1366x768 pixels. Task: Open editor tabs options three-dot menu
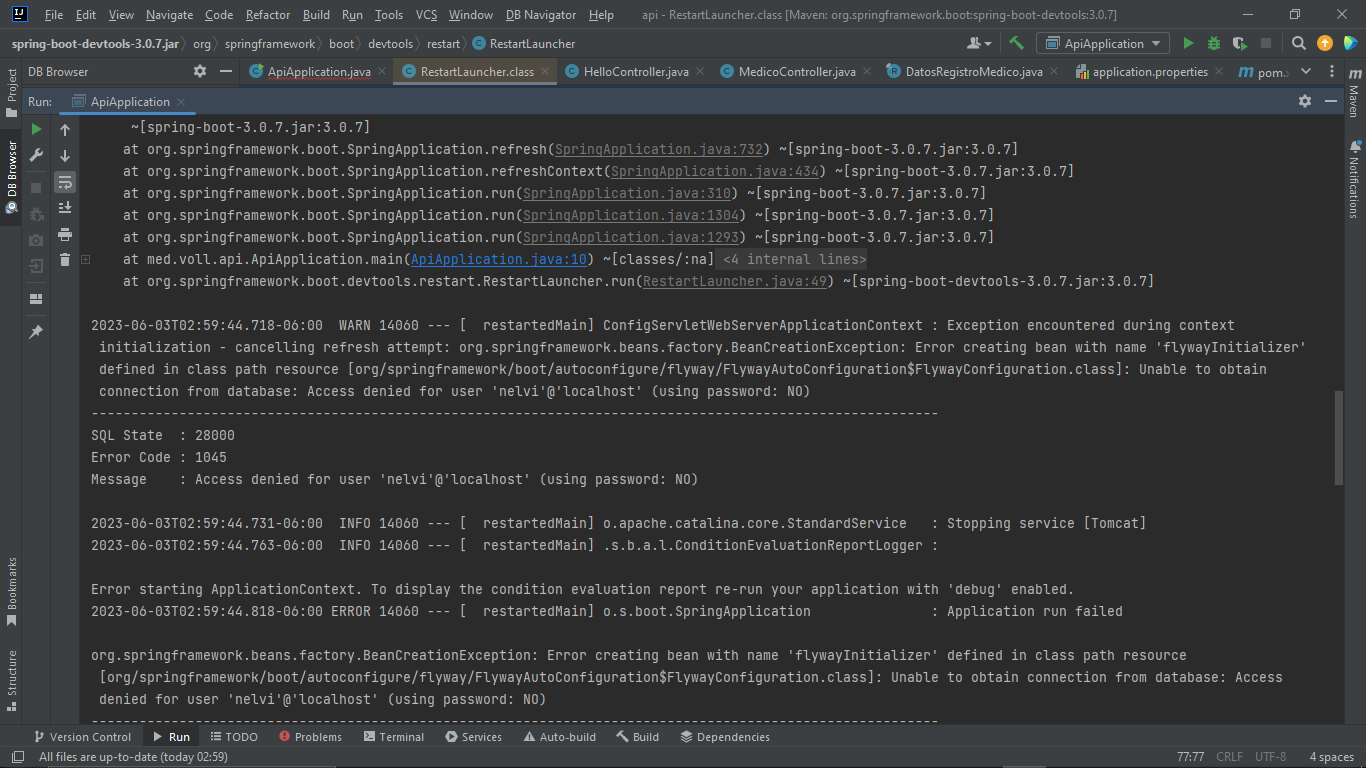pyautogui.click(x=1334, y=72)
